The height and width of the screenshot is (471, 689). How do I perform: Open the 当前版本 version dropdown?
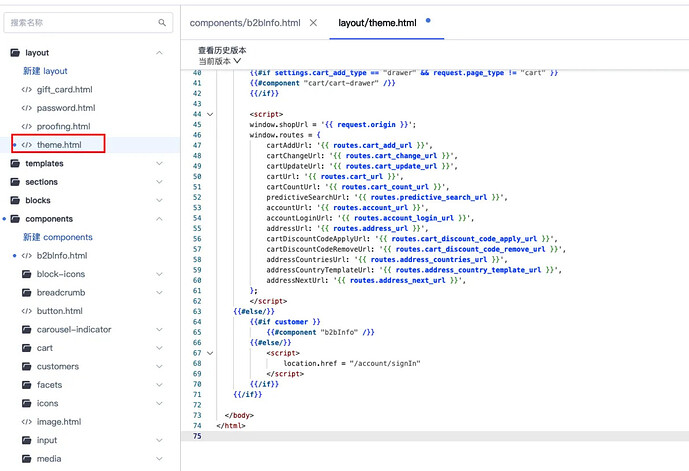(x=220, y=61)
